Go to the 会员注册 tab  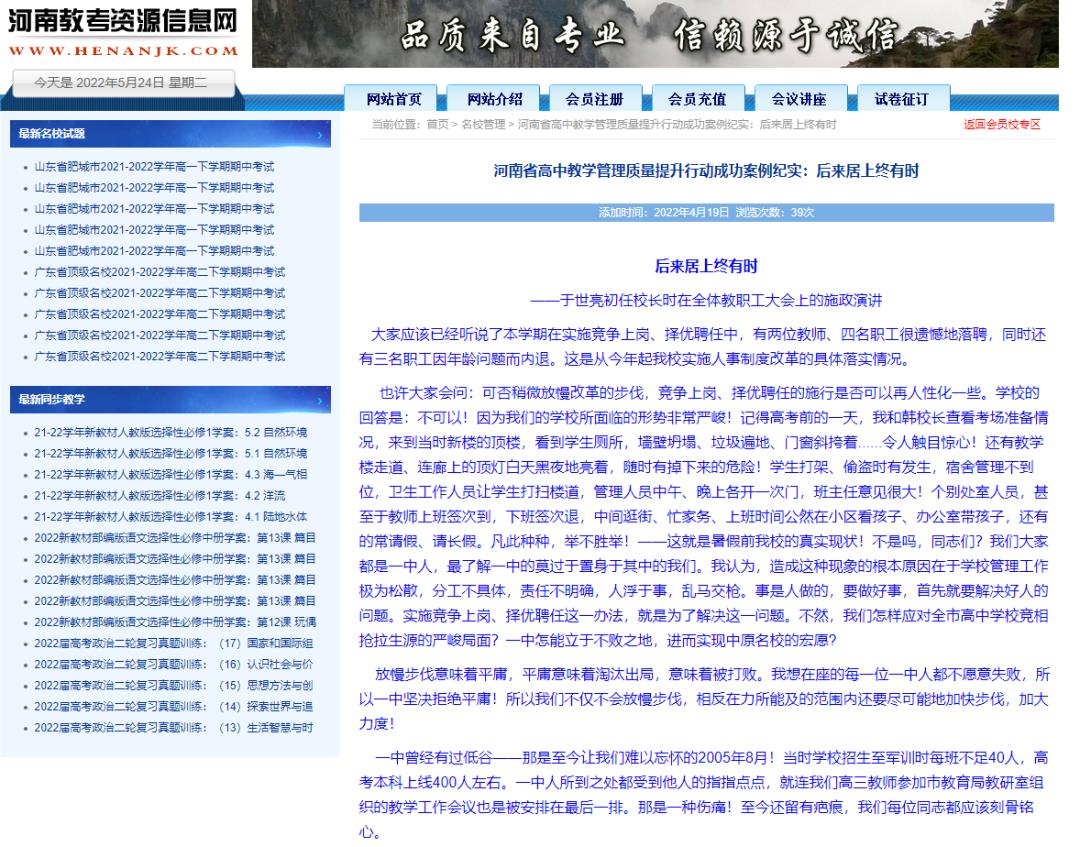[595, 99]
